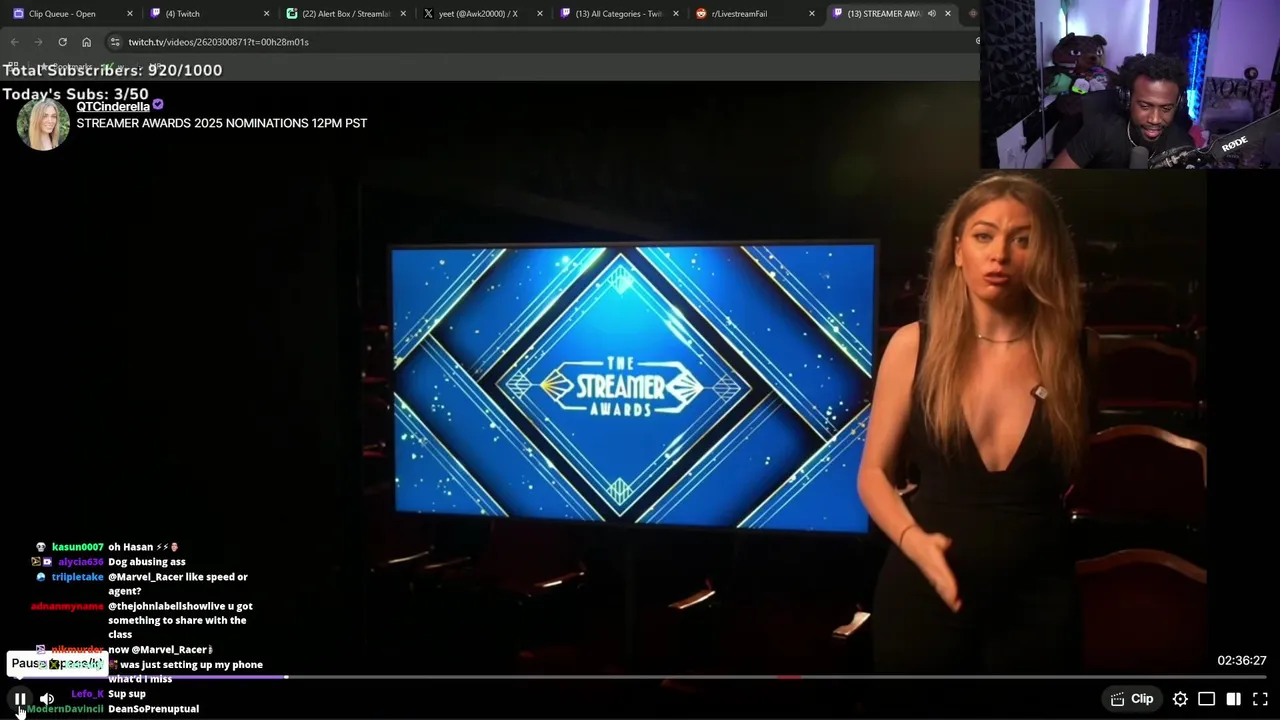The height and width of the screenshot is (720, 1280).
Task: Mute audio on the STREAMER AWARDS tab
Action: click(931, 14)
